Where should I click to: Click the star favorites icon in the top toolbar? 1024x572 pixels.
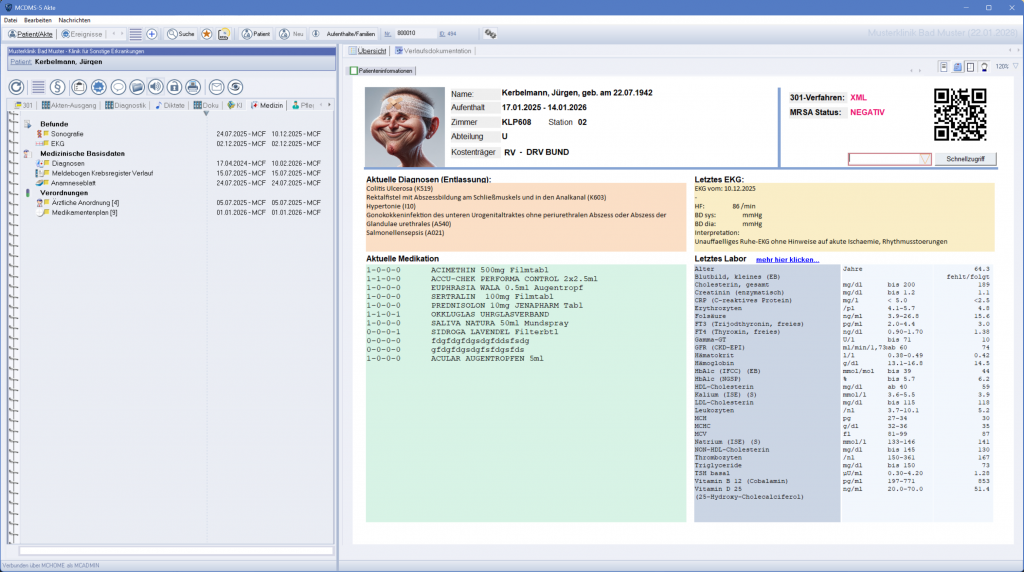(206, 33)
